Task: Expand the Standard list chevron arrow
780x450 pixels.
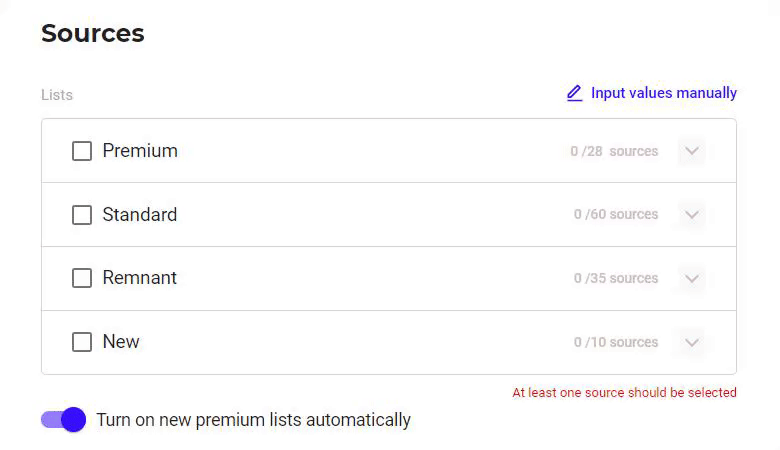Action: (x=691, y=215)
